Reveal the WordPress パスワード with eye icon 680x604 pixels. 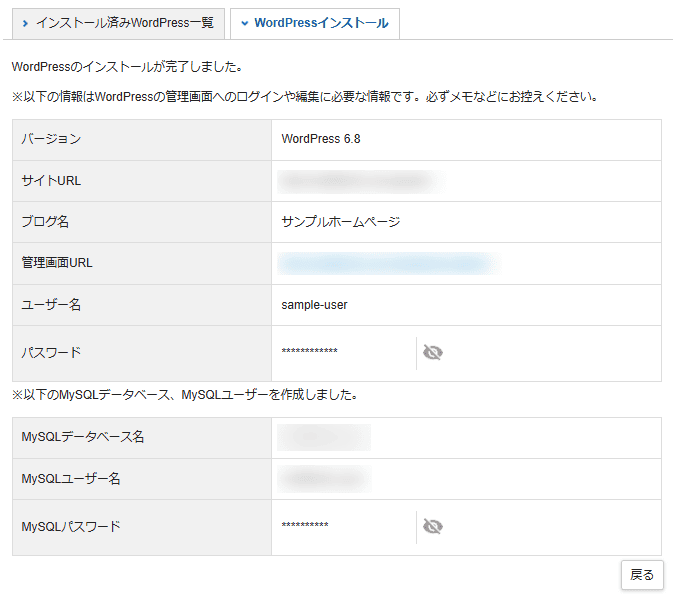click(x=432, y=353)
